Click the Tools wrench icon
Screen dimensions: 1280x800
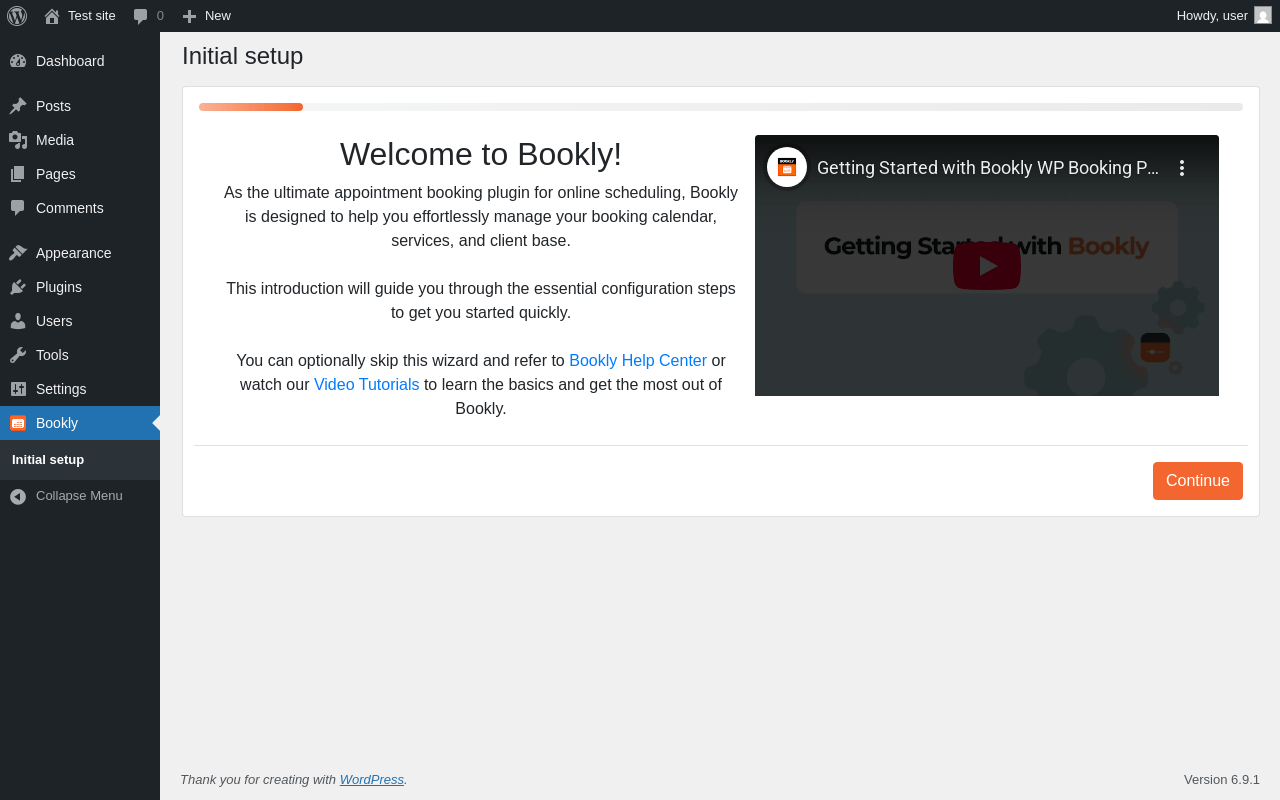point(18,355)
